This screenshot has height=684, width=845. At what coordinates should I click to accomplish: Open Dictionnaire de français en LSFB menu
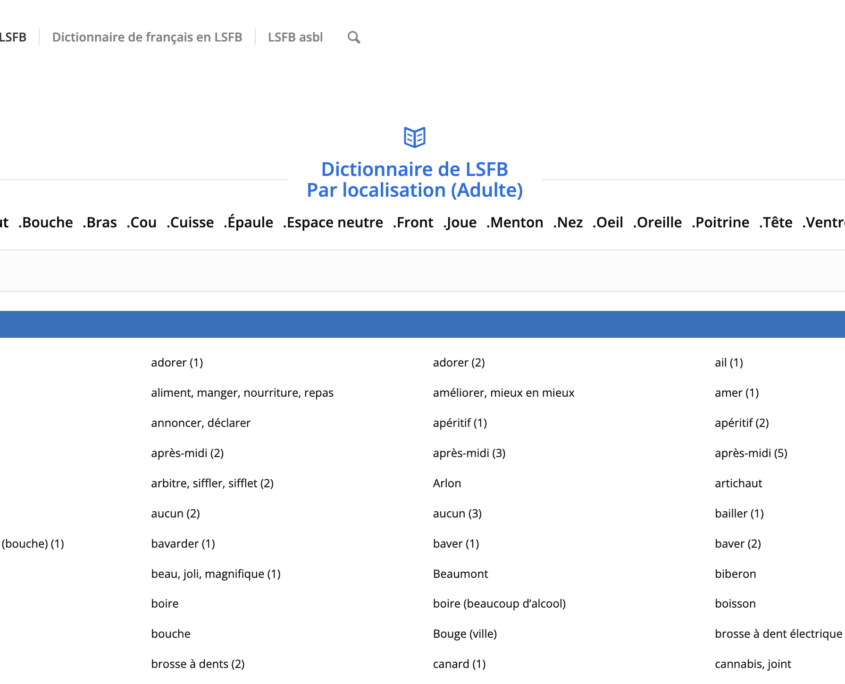147,37
